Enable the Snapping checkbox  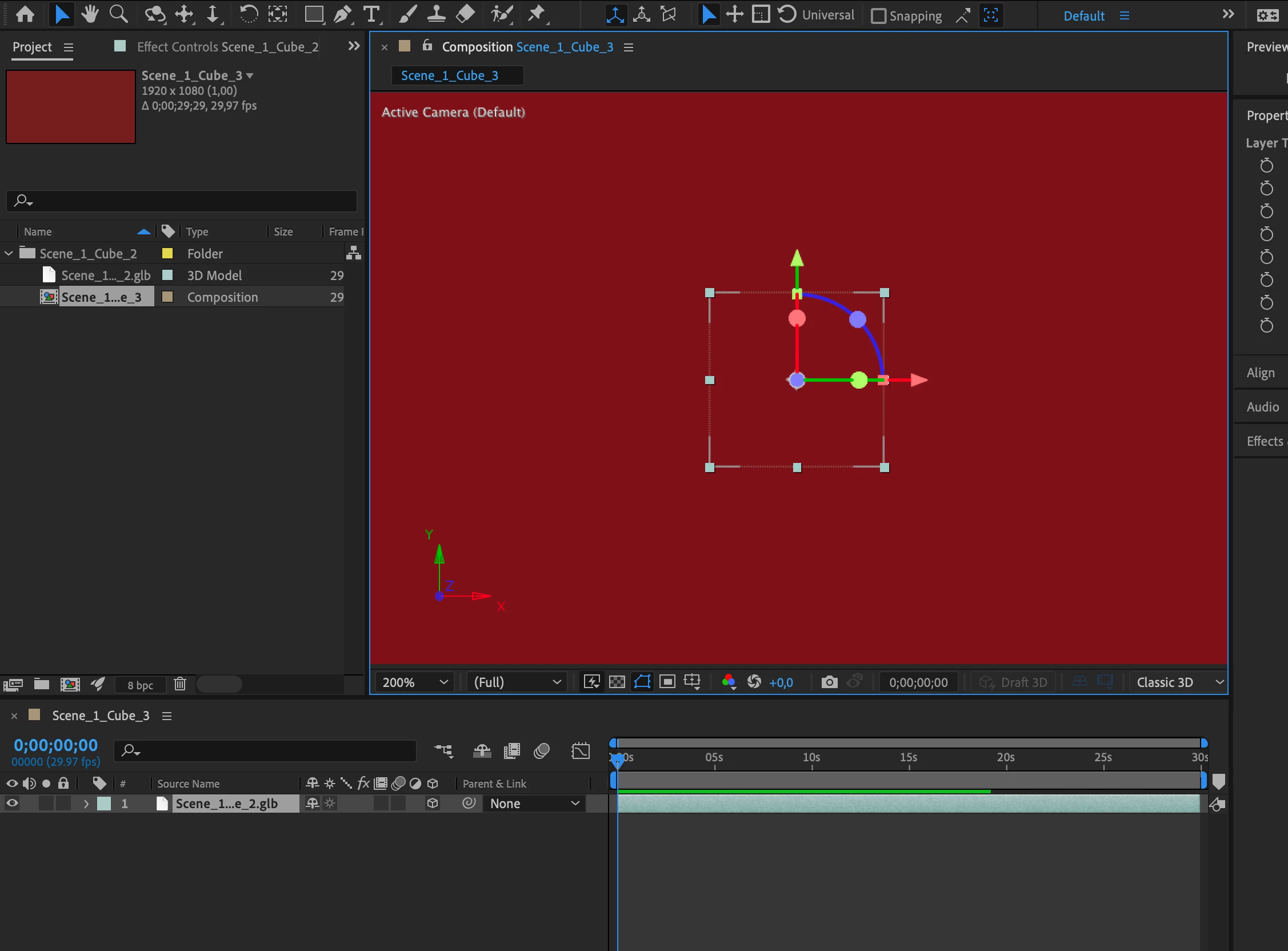pyautogui.click(x=878, y=15)
